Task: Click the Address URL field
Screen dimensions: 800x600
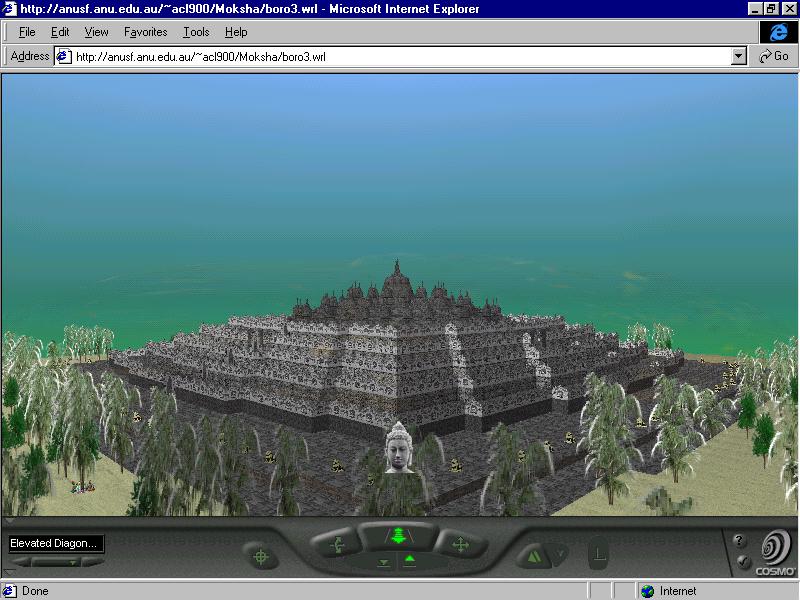Action: pos(400,57)
